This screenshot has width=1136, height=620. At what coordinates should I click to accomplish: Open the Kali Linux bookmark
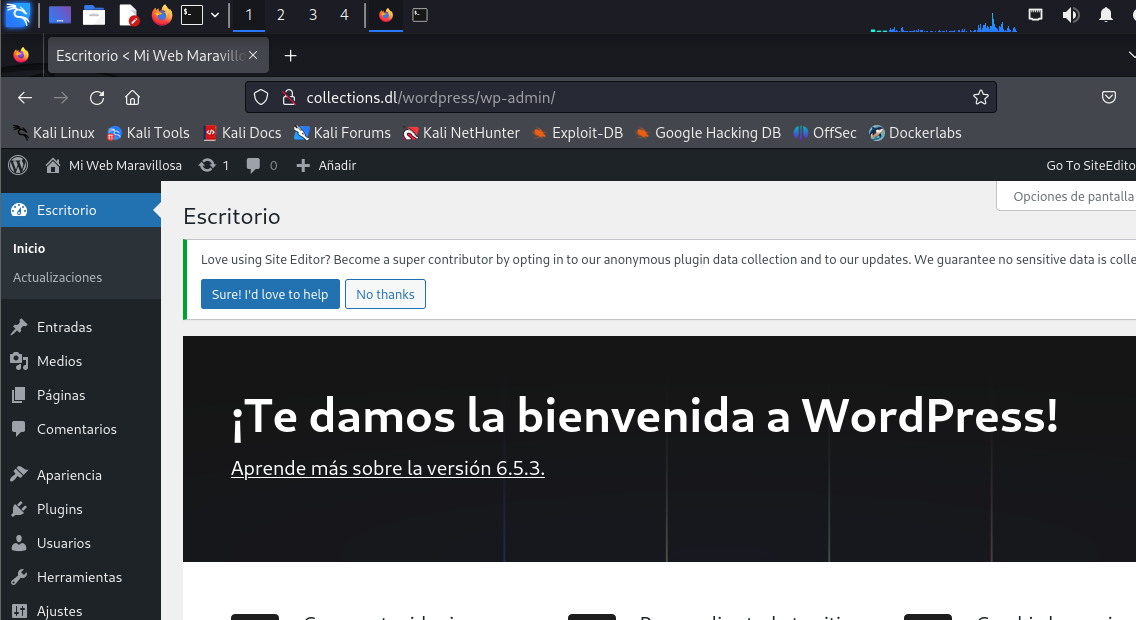[54, 133]
